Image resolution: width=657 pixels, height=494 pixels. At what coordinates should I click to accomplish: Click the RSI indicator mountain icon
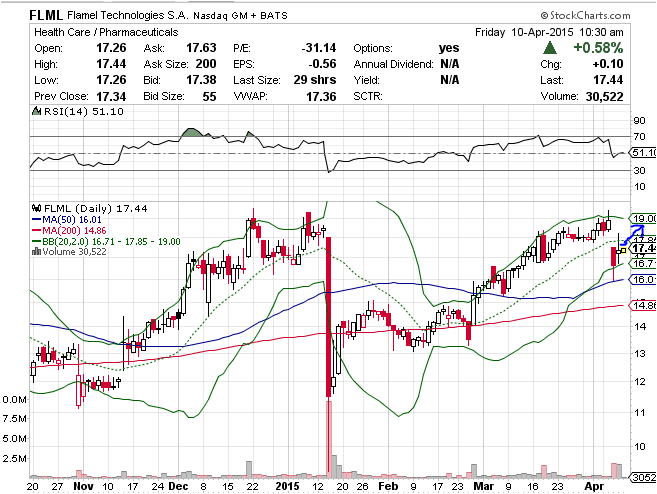coord(36,111)
